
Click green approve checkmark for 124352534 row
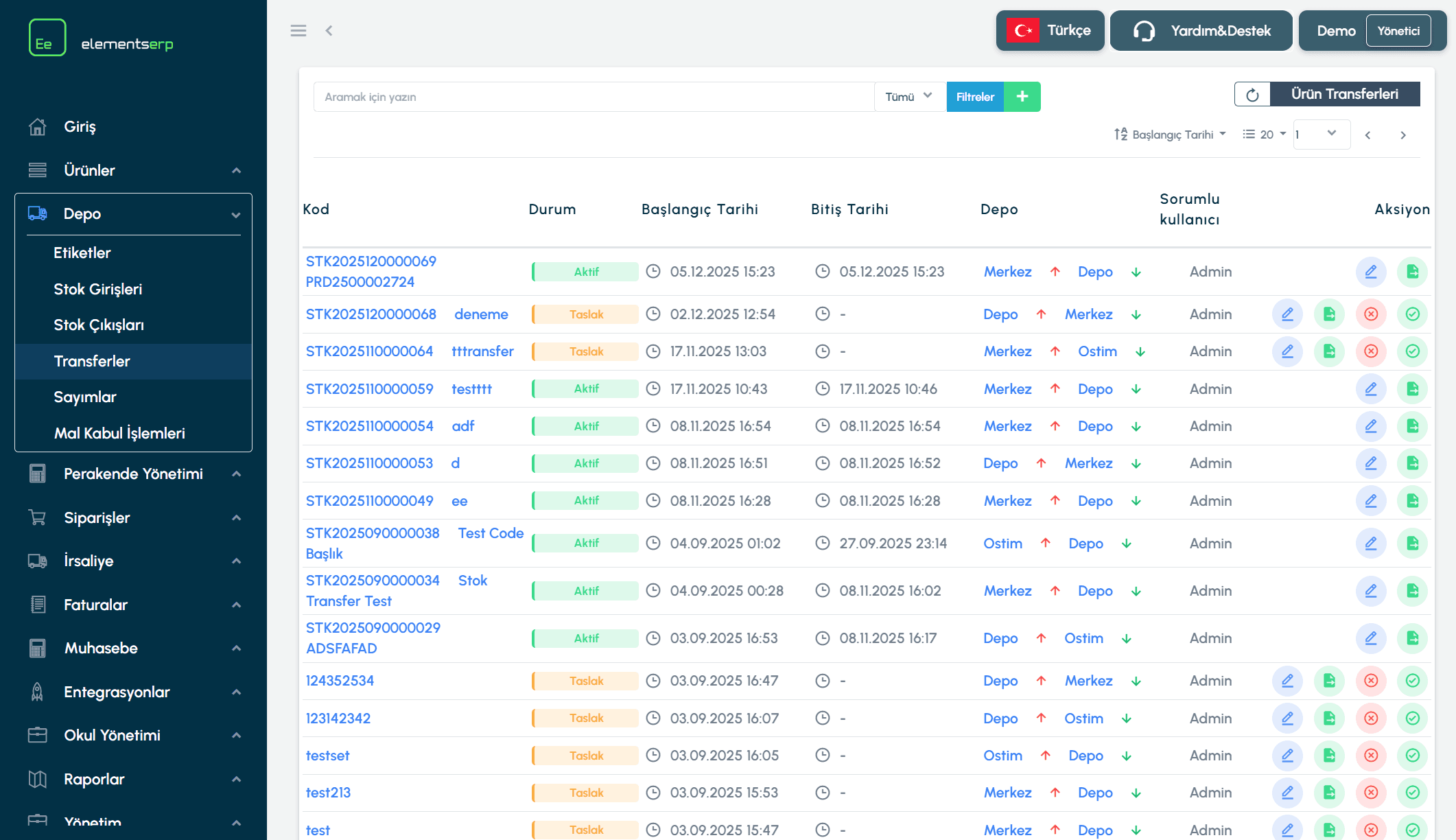point(1412,681)
